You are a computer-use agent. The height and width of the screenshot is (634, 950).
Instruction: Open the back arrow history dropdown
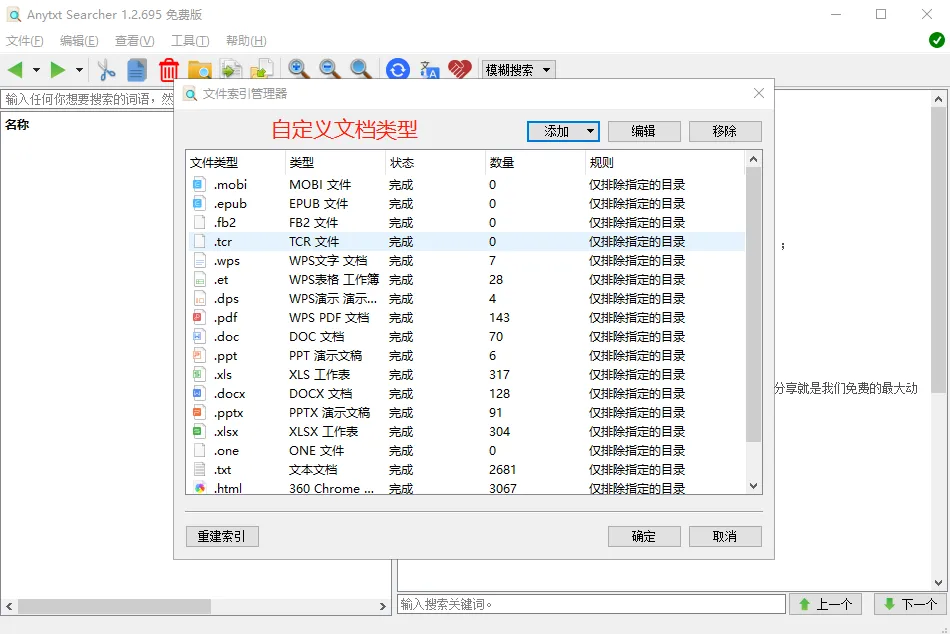(x=36, y=70)
